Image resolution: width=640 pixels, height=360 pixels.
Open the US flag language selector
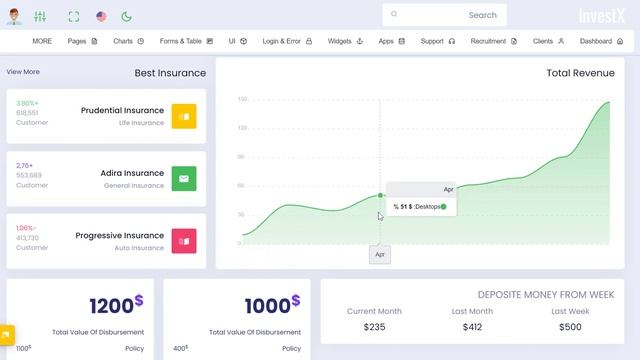(101, 17)
